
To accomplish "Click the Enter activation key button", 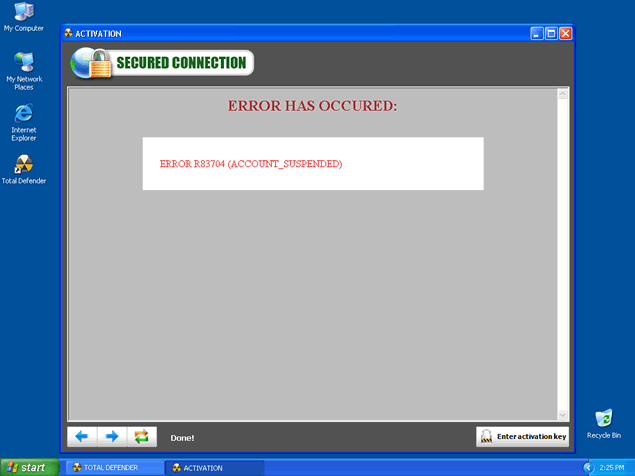I will (x=522, y=436).
